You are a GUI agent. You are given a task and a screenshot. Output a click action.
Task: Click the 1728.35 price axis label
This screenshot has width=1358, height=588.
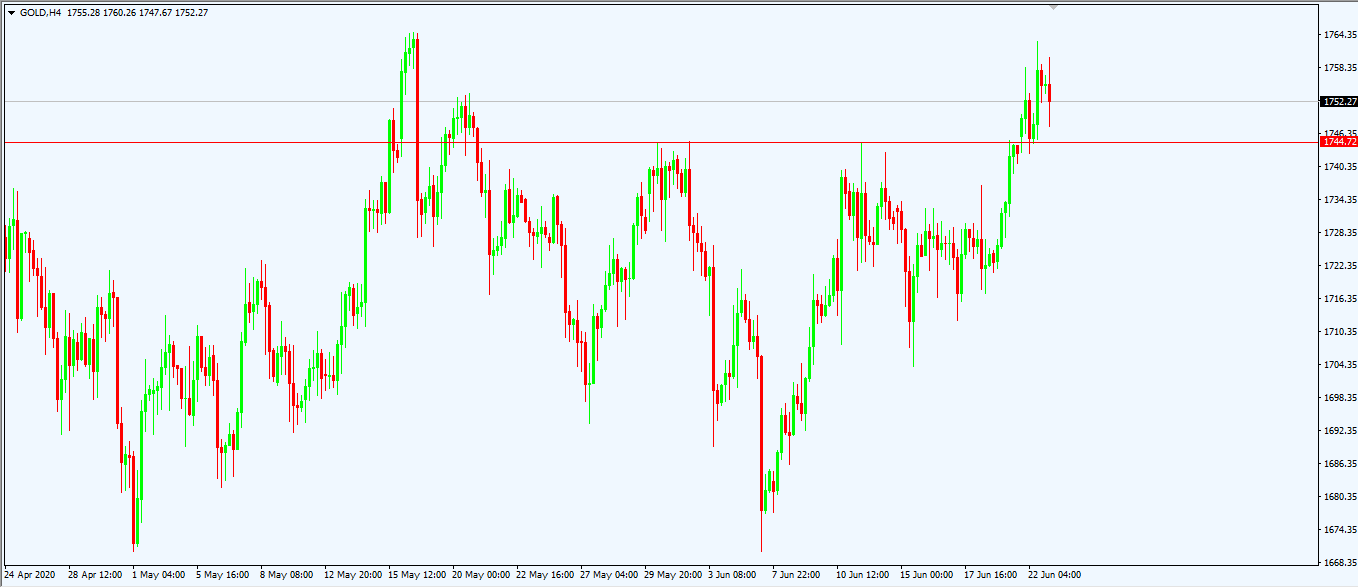tap(1340, 233)
